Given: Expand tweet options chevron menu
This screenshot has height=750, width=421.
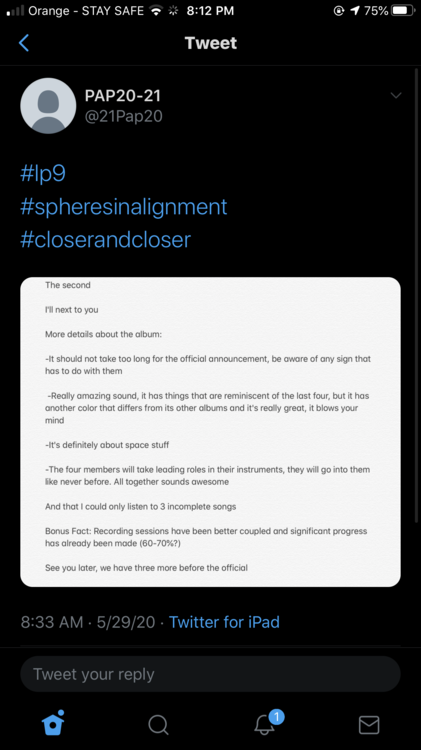Looking at the screenshot, I should pos(396,96).
